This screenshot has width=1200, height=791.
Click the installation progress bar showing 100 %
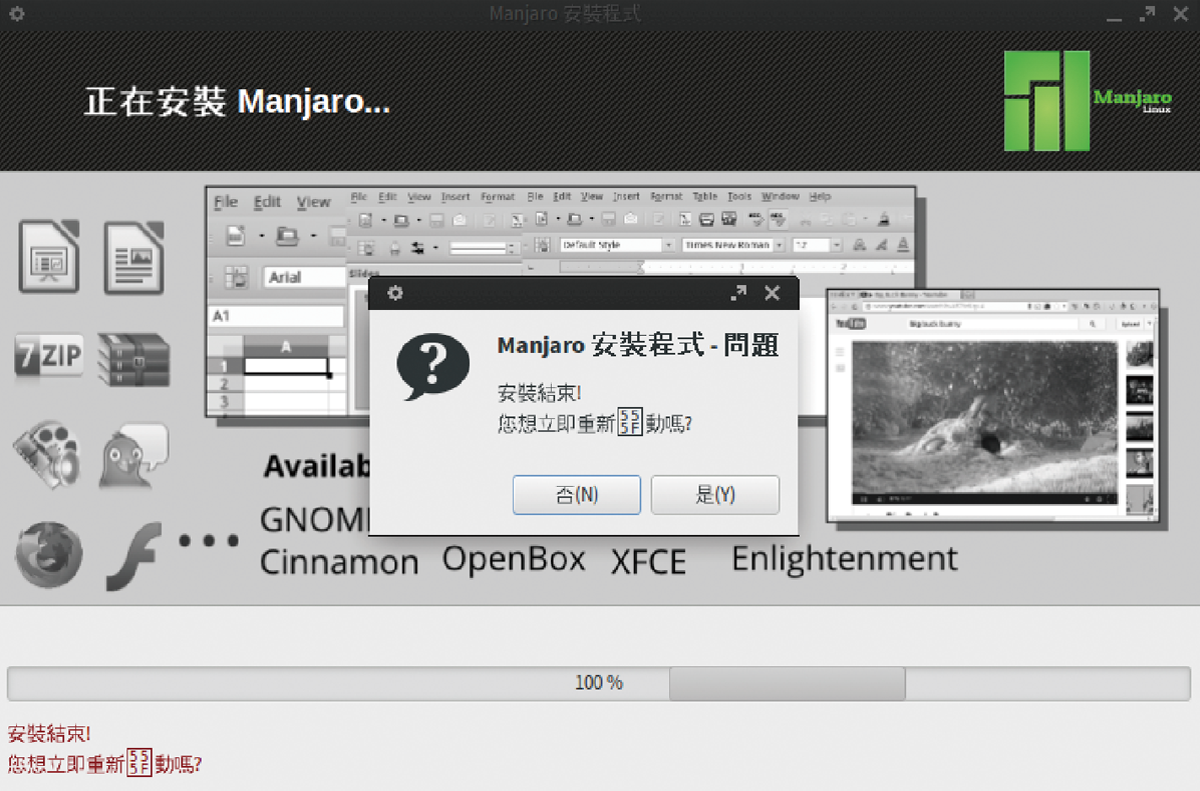(599, 683)
